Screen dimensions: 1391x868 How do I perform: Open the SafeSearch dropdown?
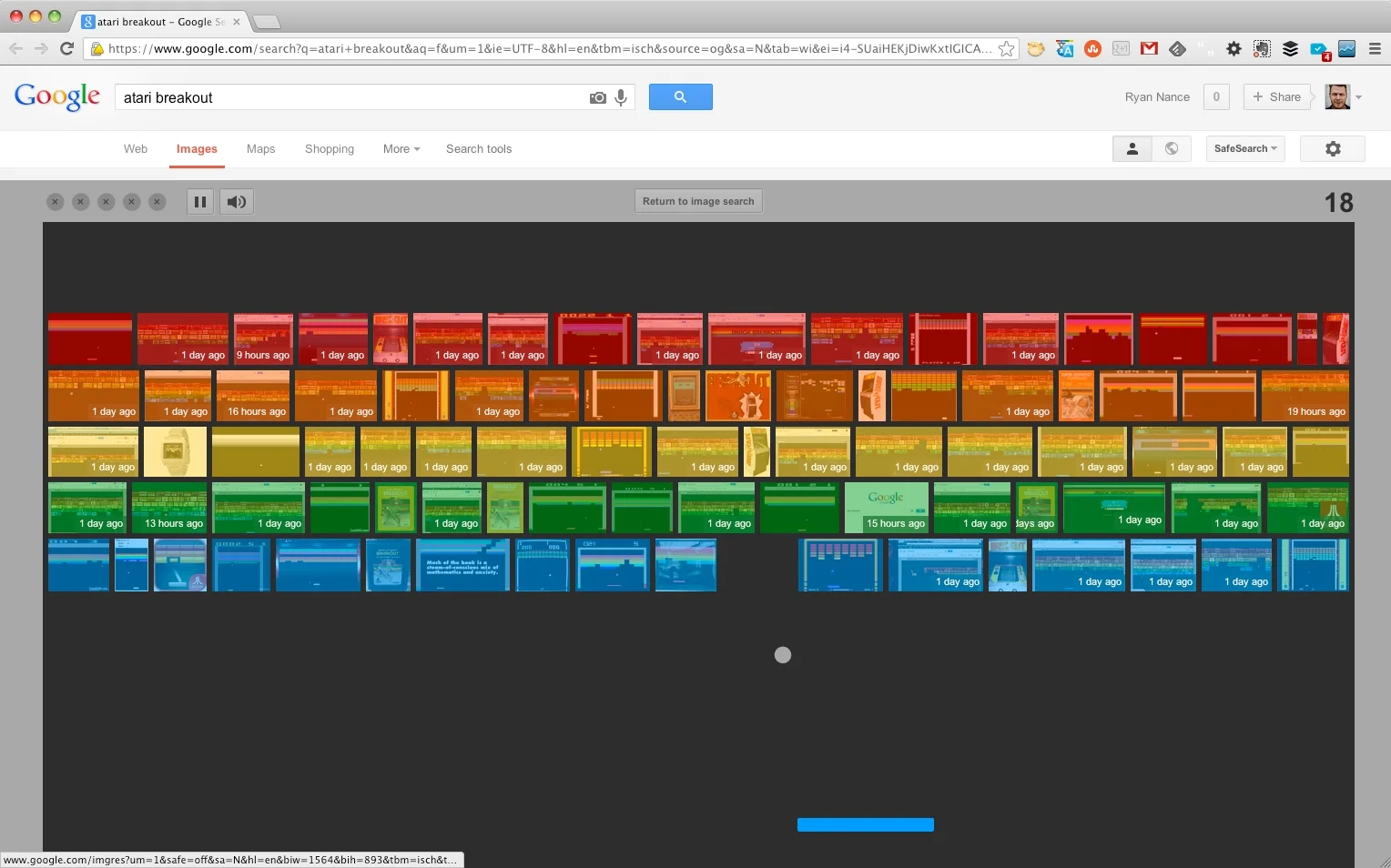pyautogui.click(x=1245, y=148)
